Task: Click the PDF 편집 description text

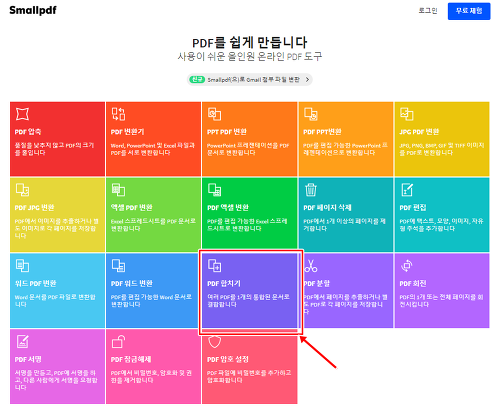Action: (x=441, y=225)
